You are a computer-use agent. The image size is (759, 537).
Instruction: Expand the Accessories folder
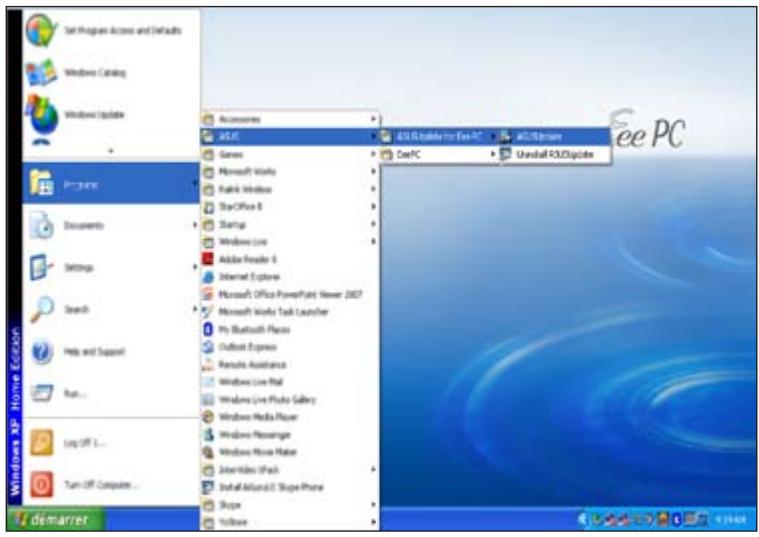coord(290,119)
